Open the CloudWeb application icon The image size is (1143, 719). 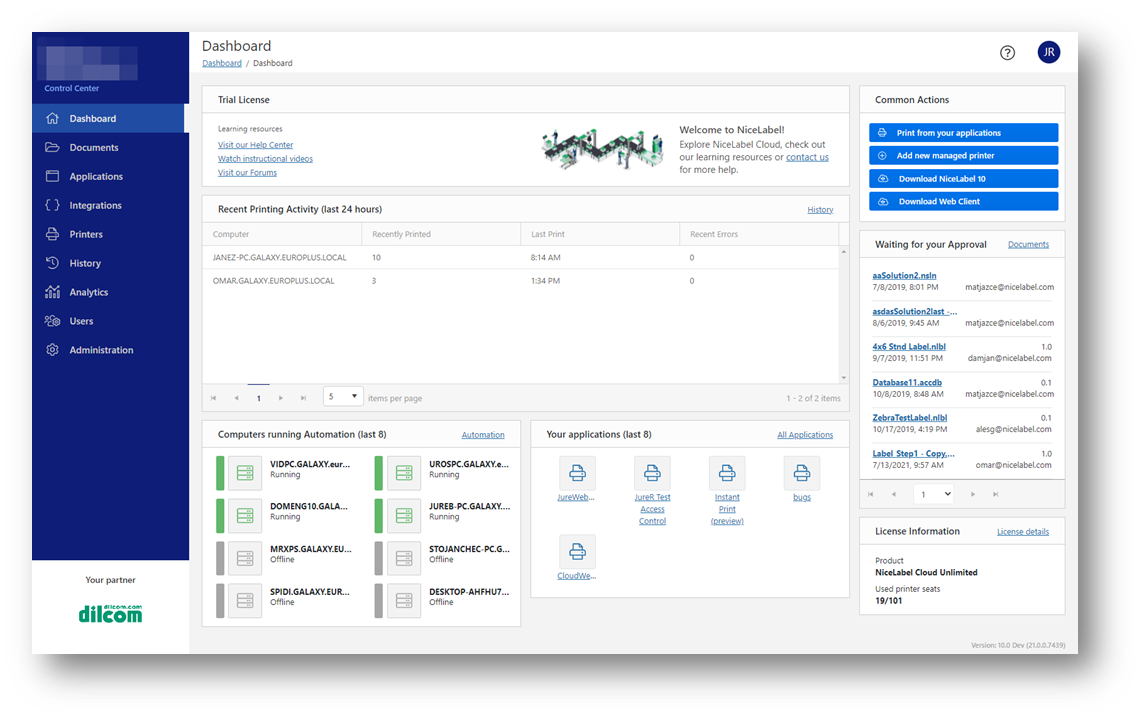click(x=577, y=552)
